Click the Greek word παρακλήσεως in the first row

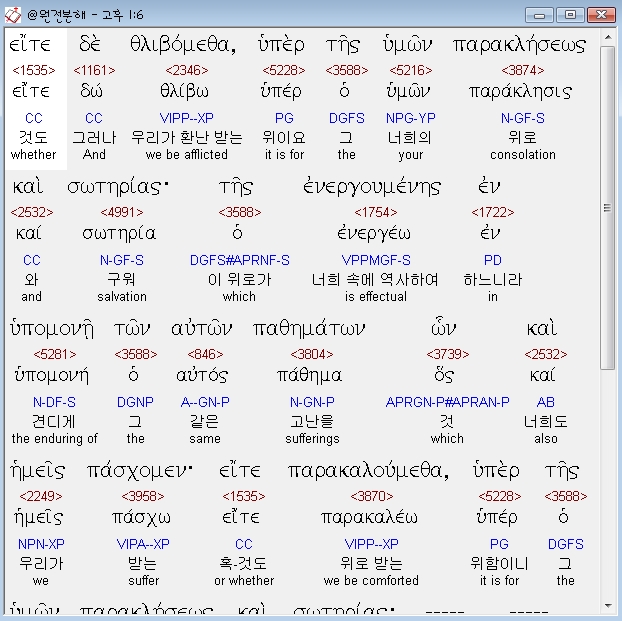coord(519,44)
